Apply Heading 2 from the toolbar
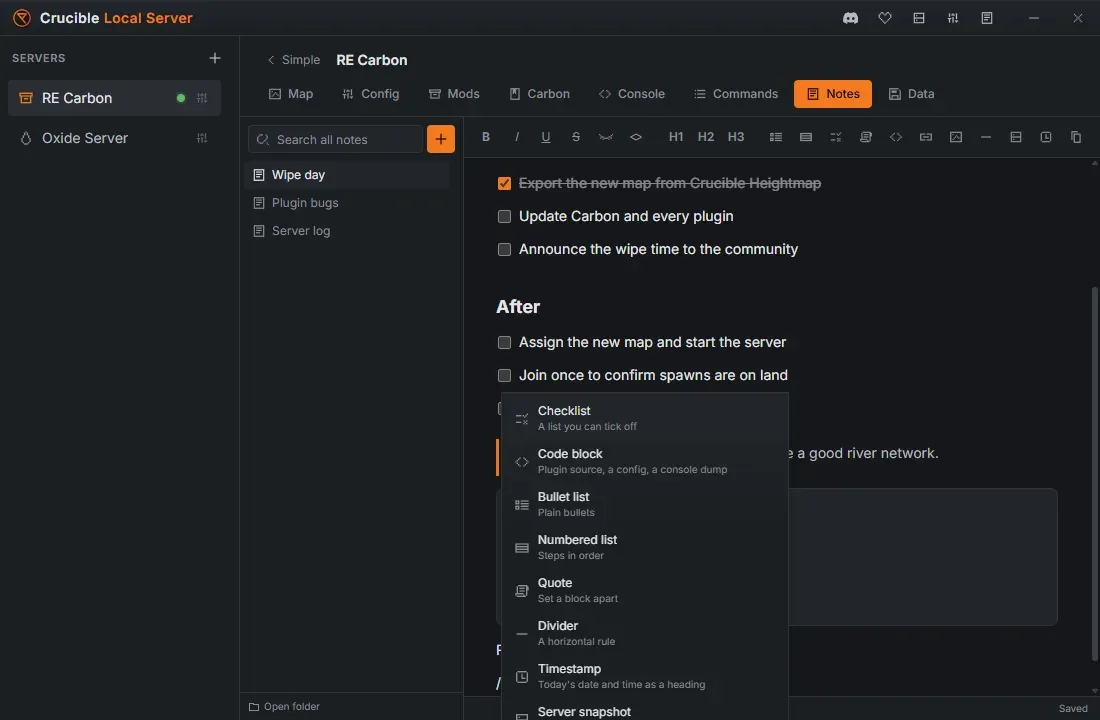 [706, 137]
